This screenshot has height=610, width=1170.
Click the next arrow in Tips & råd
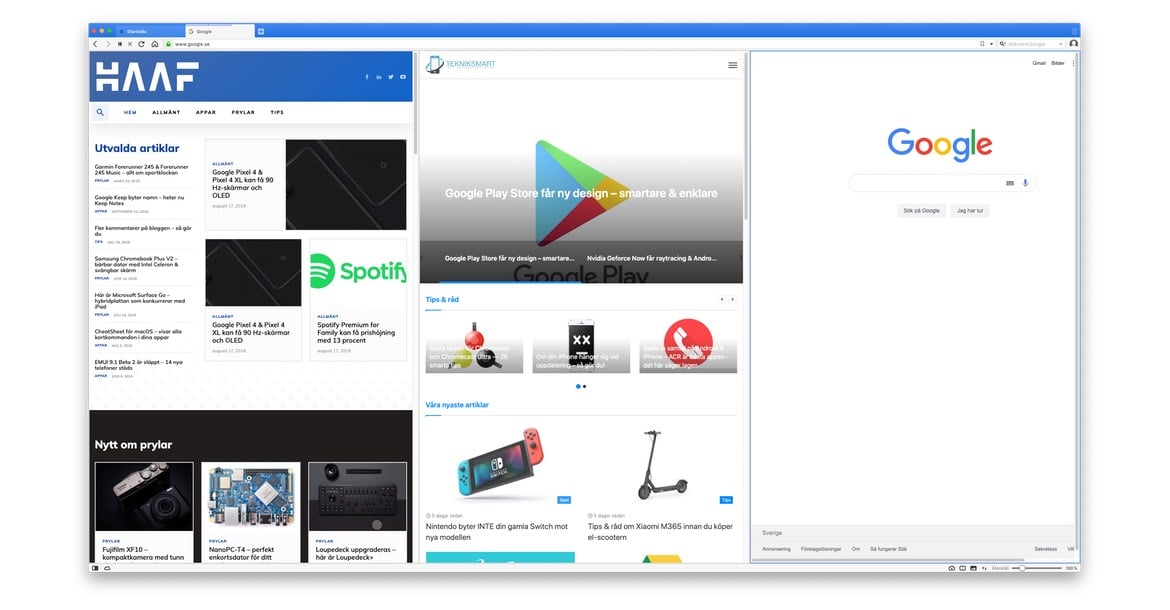(732, 299)
